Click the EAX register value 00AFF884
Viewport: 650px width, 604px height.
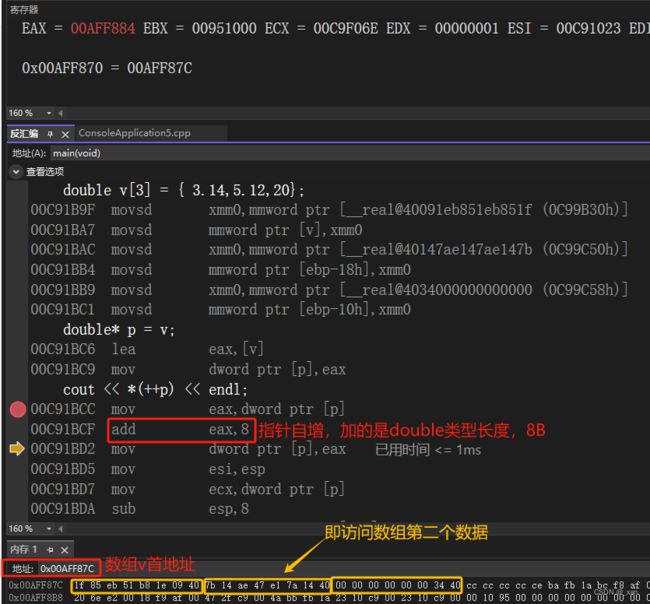[103, 29]
